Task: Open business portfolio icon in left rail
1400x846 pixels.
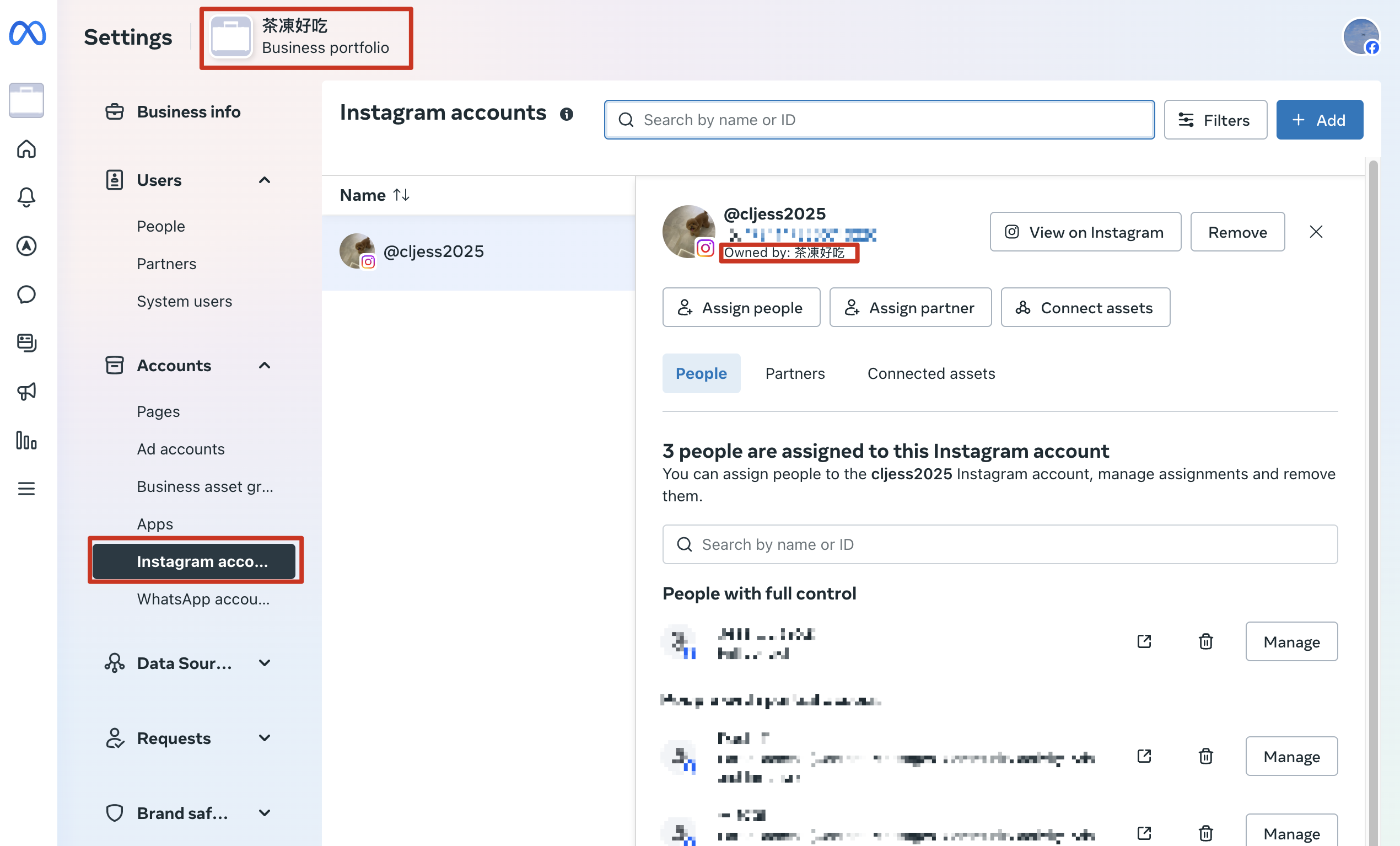Action: (26, 100)
